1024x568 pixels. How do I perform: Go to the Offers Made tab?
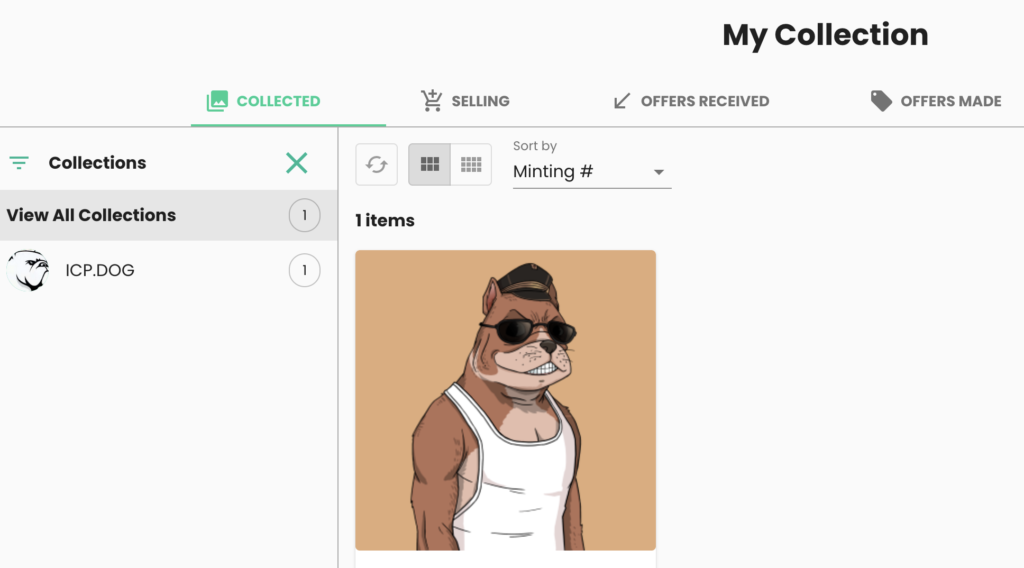[x=936, y=101]
